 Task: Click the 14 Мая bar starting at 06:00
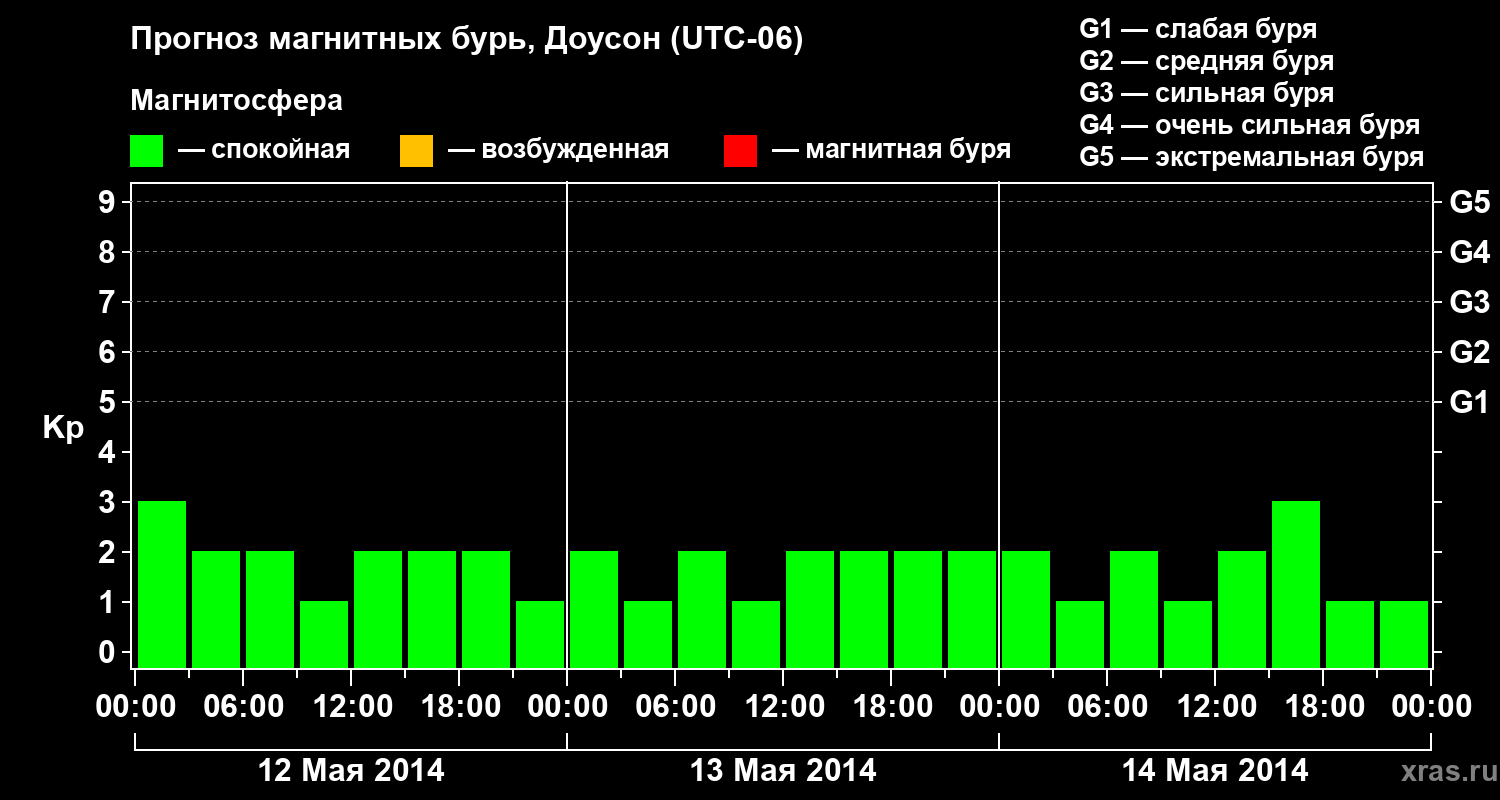point(1134,609)
